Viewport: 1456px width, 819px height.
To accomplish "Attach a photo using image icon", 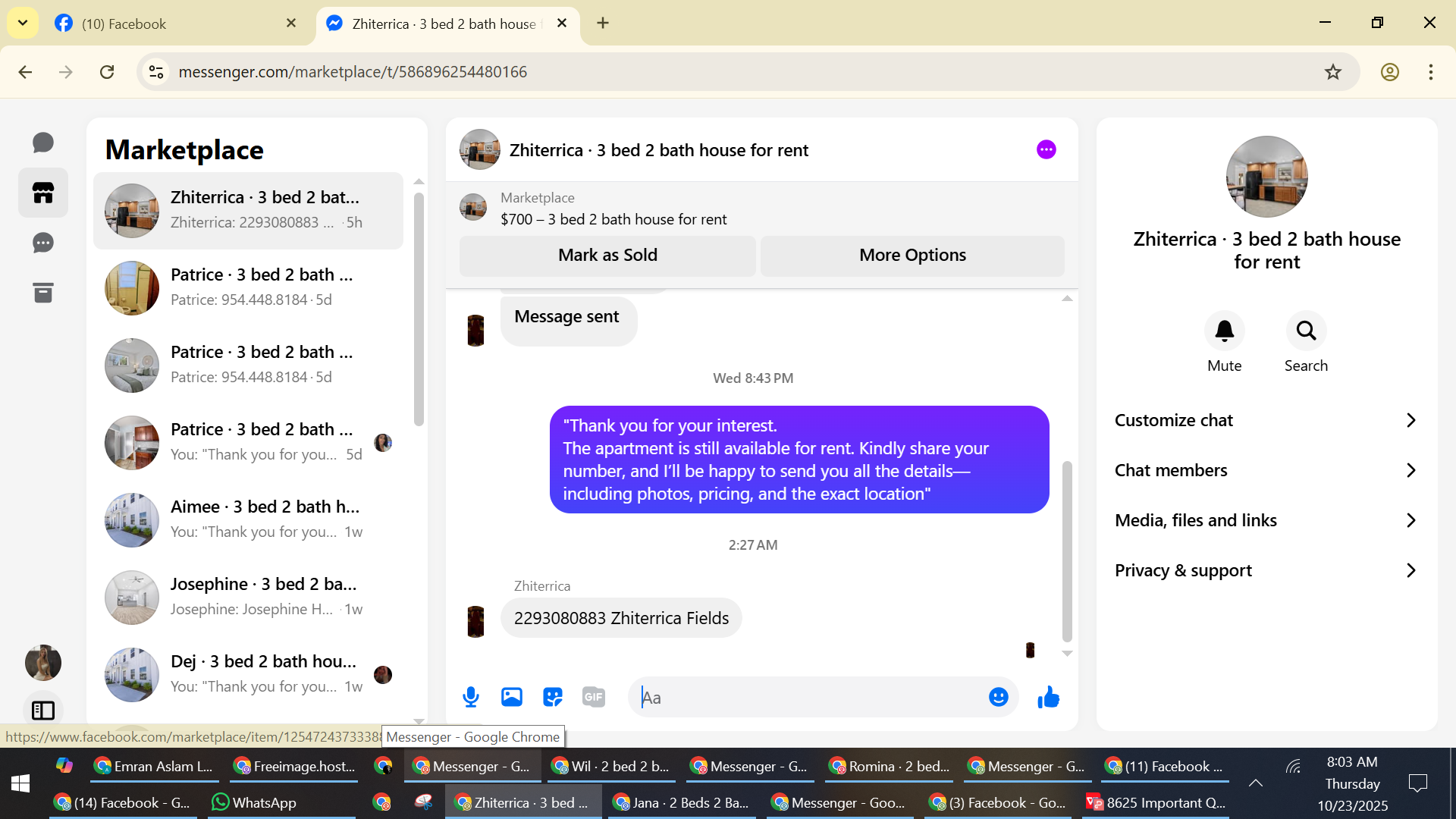I will click(x=512, y=697).
